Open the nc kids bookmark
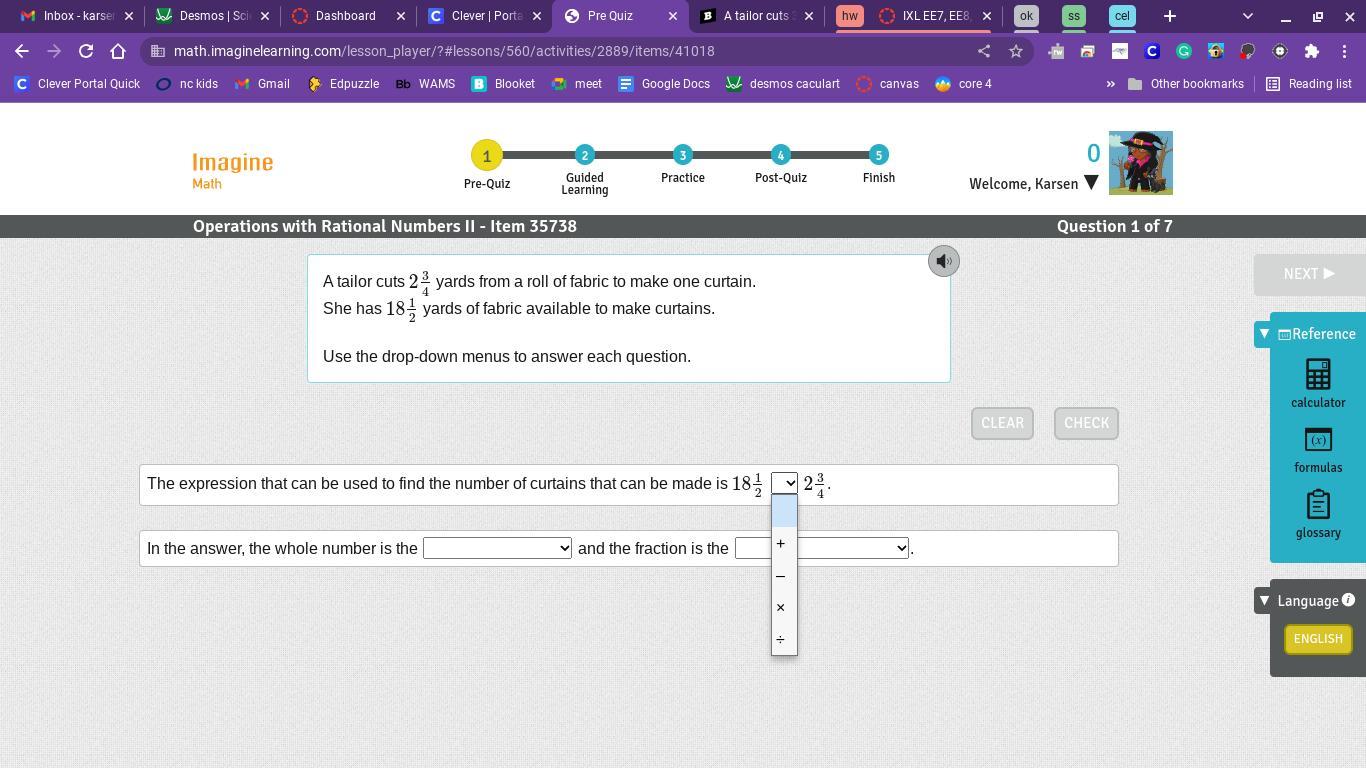The height and width of the screenshot is (768, 1366). (187, 84)
